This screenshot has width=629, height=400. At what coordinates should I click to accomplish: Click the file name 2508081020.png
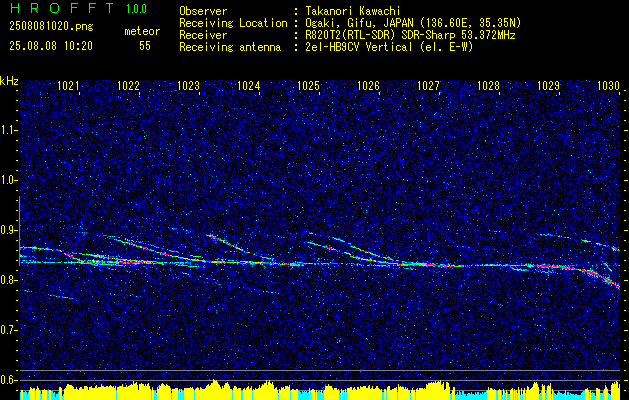(51, 27)
